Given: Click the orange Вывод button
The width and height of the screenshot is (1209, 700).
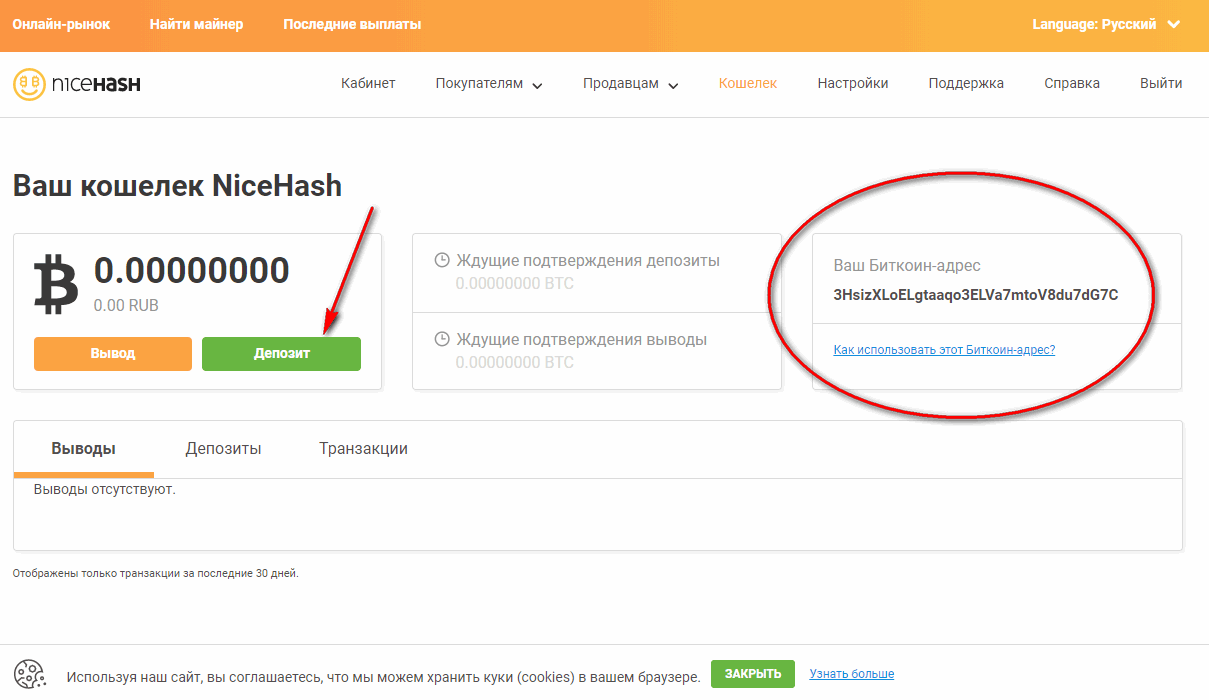Looking at the screenshot, I should 113,354.
